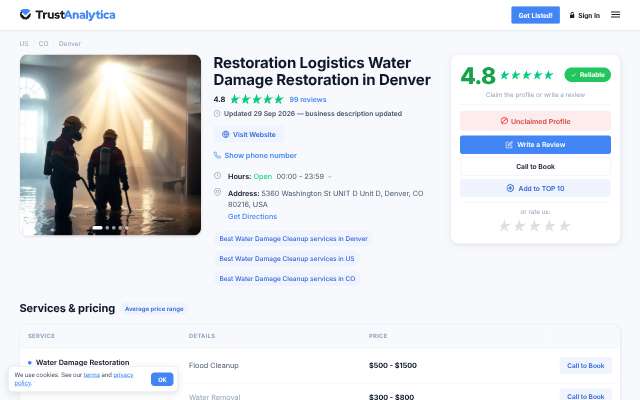Click the Get Listed! button
This screenshot has width=640, height=400.
536,15
